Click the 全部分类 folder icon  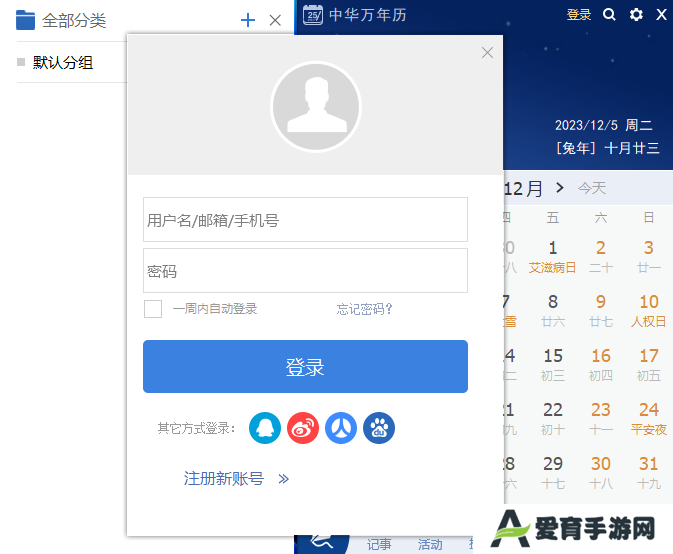[25, 20]
